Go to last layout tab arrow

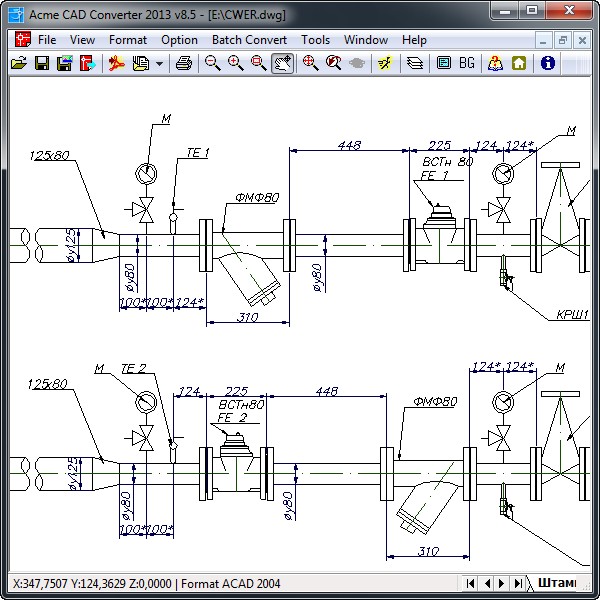517,583
